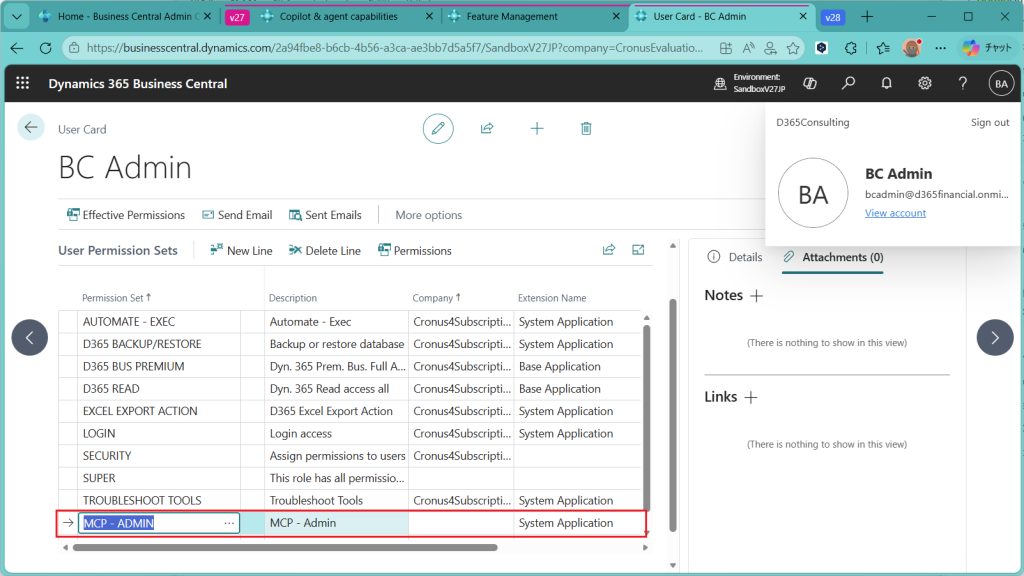Click the Effective Permissions action
The height and width of the screenshot is (576, 1024).
[126, 215]
